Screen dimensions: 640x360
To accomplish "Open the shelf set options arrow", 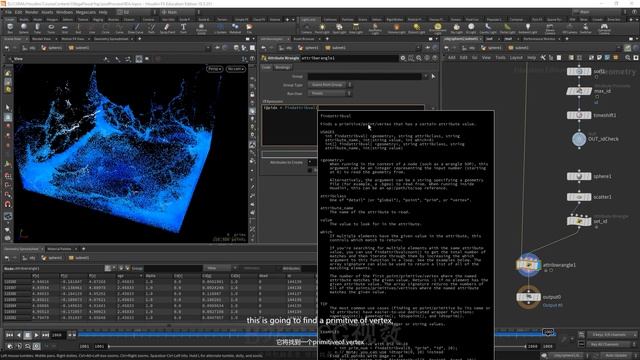I will coord(293,19).
